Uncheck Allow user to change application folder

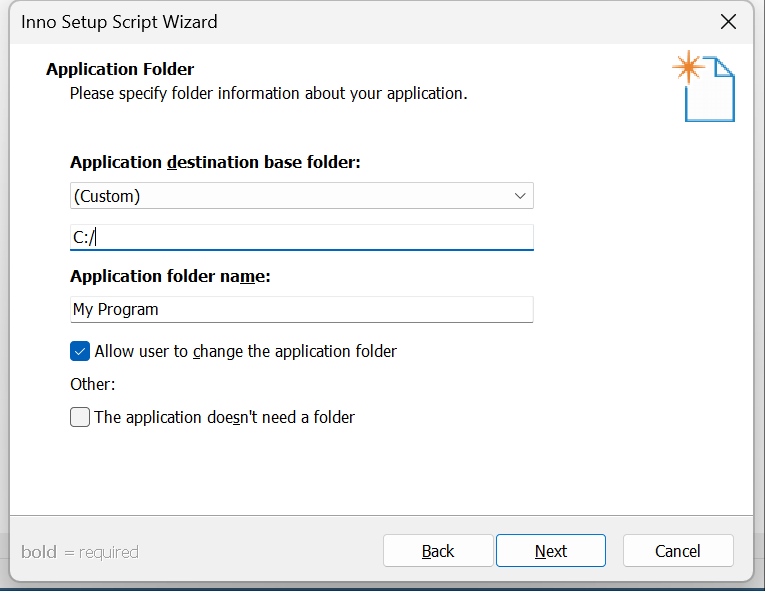coord(80,351)
